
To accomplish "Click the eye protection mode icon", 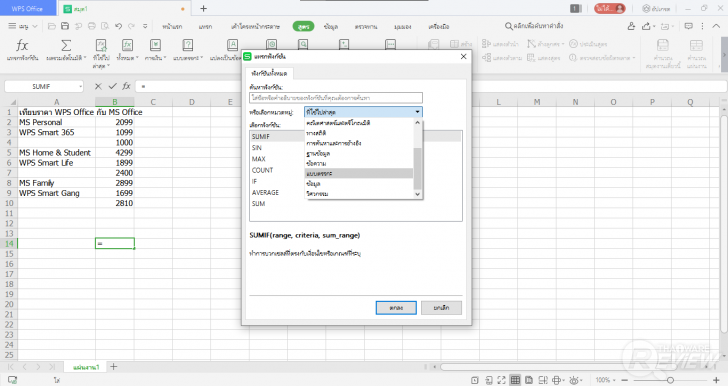I will pyautogui.click(x=573, y=380).
